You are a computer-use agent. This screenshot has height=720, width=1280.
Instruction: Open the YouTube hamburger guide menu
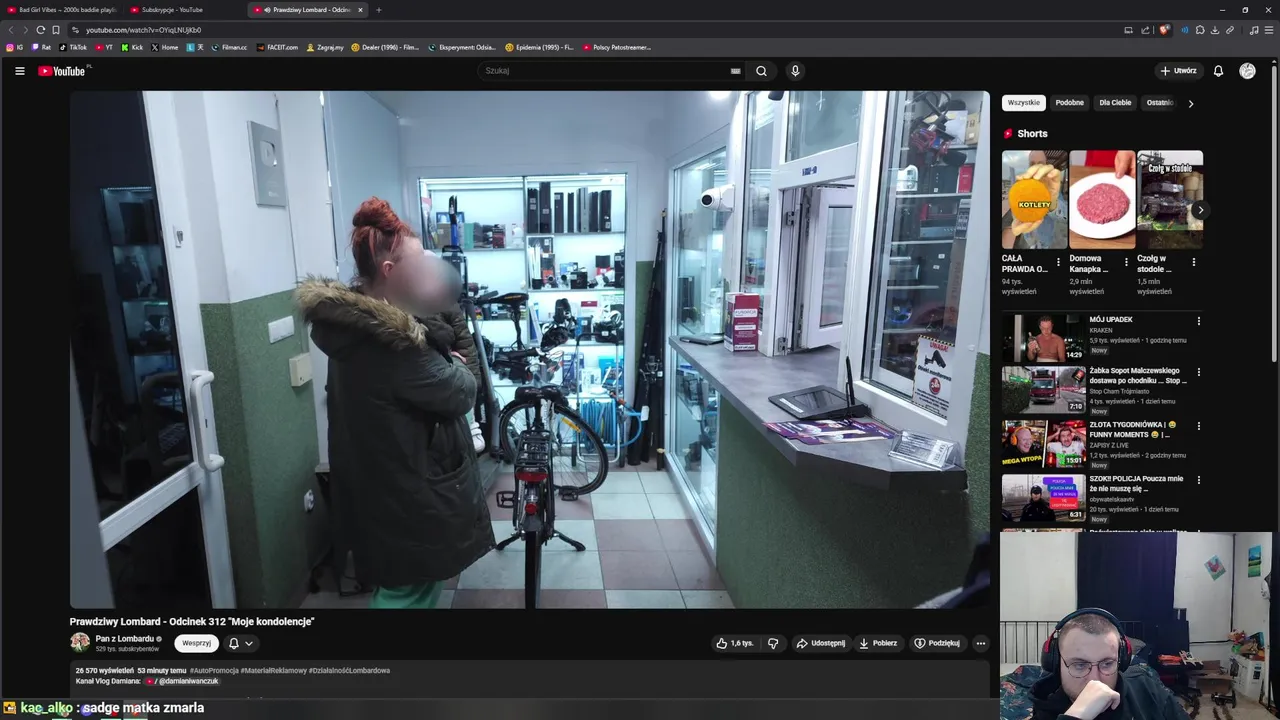tap(19, 71)
